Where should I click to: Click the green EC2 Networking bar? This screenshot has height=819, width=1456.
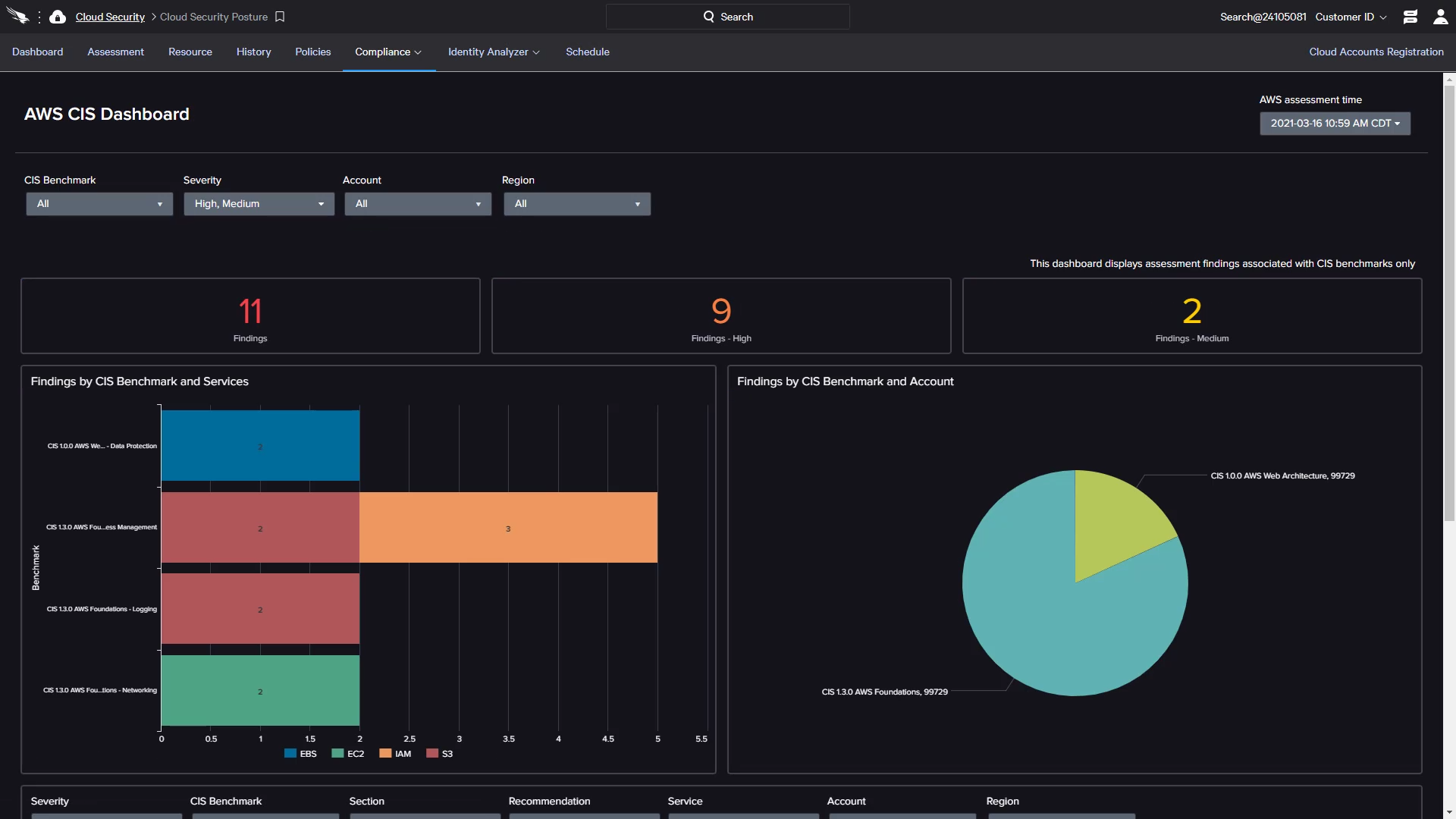(x=260, y=691)
